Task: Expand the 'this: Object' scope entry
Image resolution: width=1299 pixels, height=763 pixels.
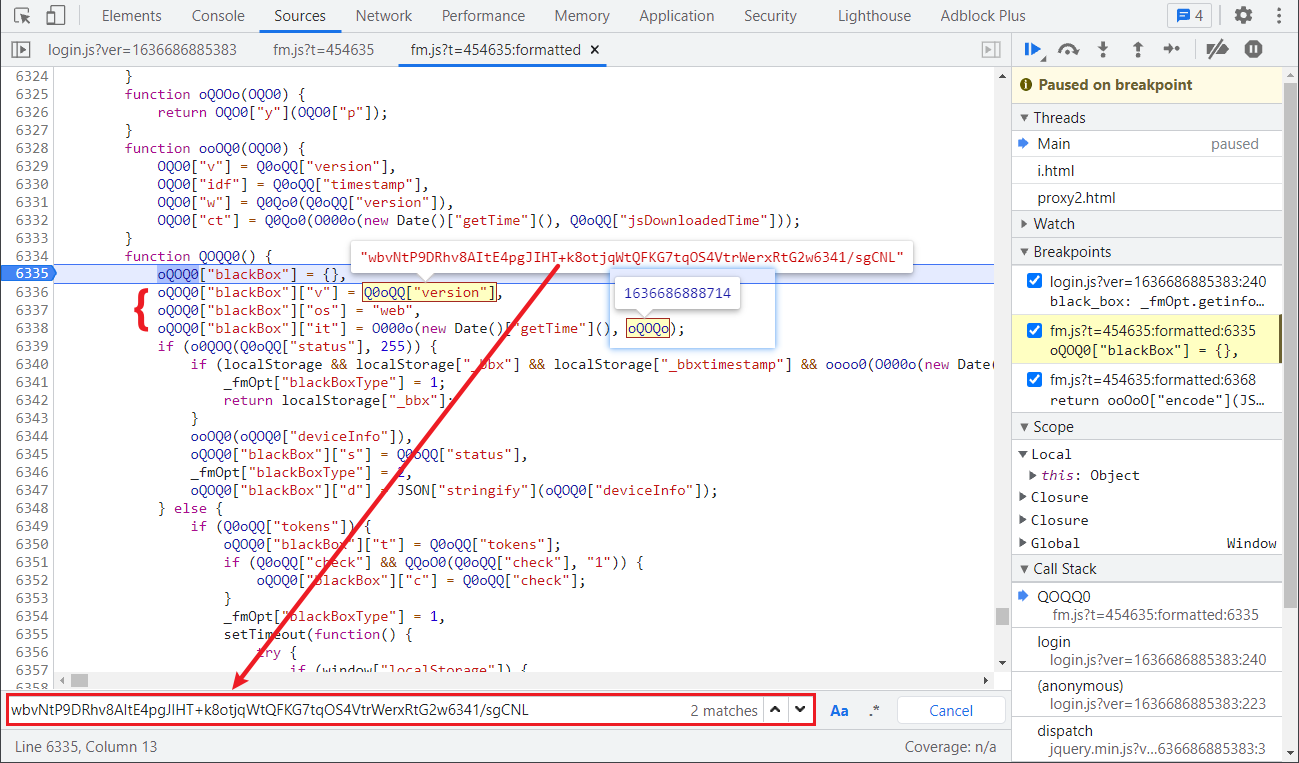Action: [x=1034, y=476]
